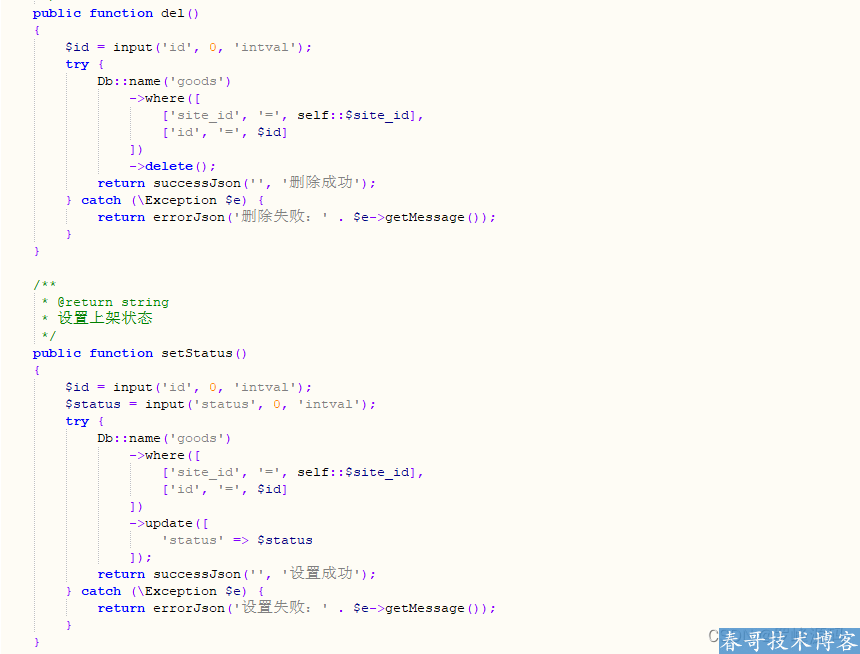Viewport: 860px width, 654px height.
Task: Place cursor on the '->delete();' call
Action: point(172,166)
